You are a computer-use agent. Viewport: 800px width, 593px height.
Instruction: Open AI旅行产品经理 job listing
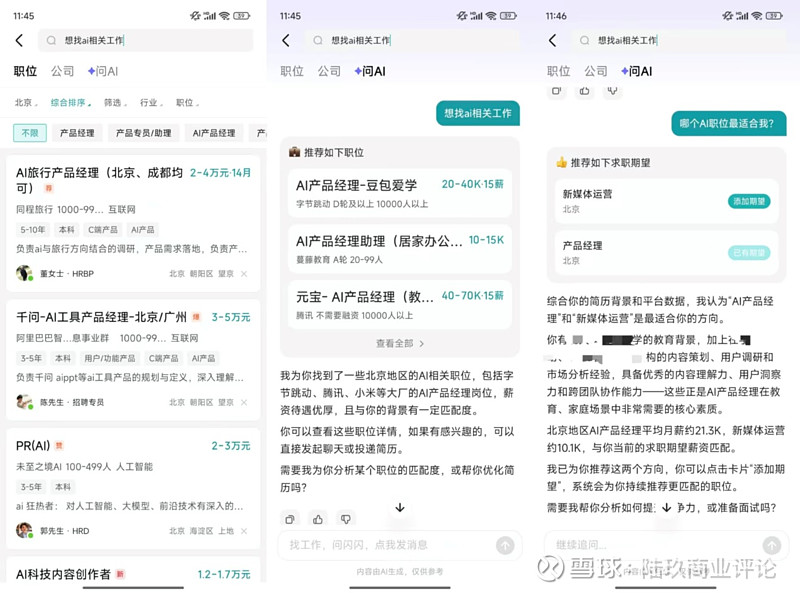[133, 223]
